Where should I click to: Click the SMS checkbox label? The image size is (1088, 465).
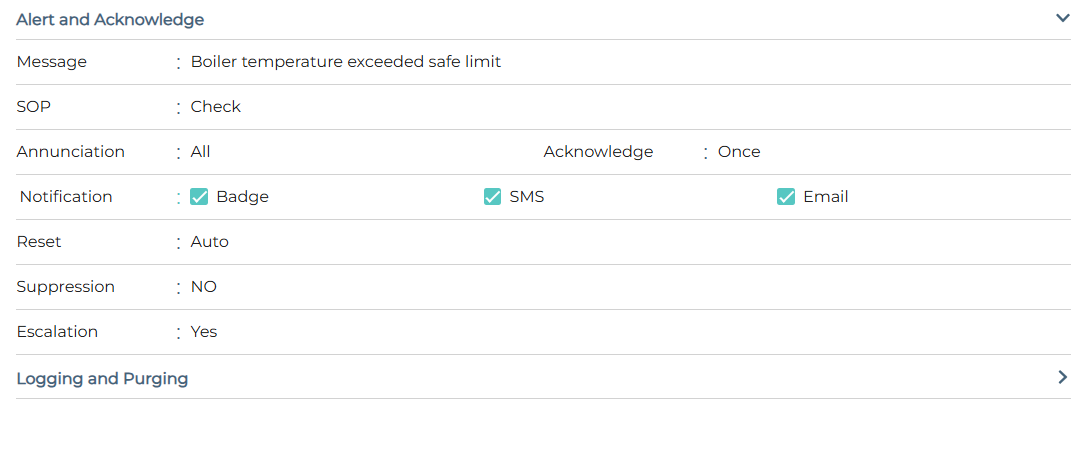526,197
